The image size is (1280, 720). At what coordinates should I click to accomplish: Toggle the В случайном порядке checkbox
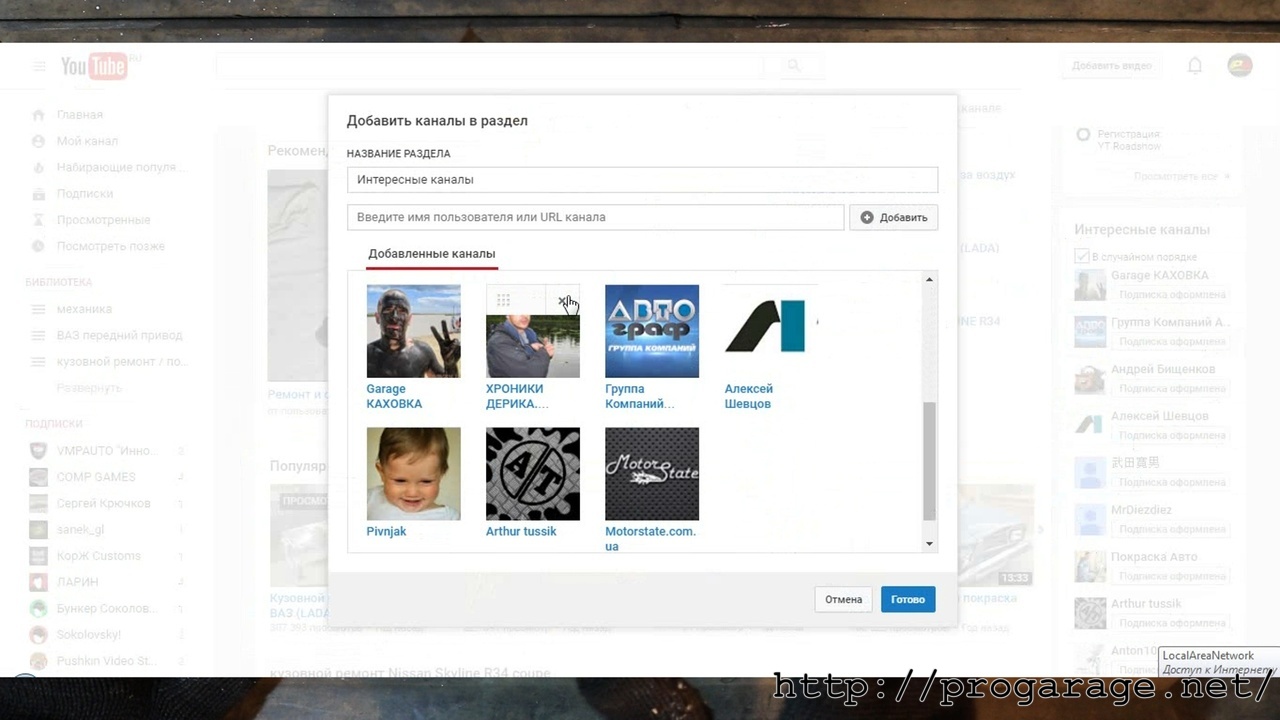1081,256
